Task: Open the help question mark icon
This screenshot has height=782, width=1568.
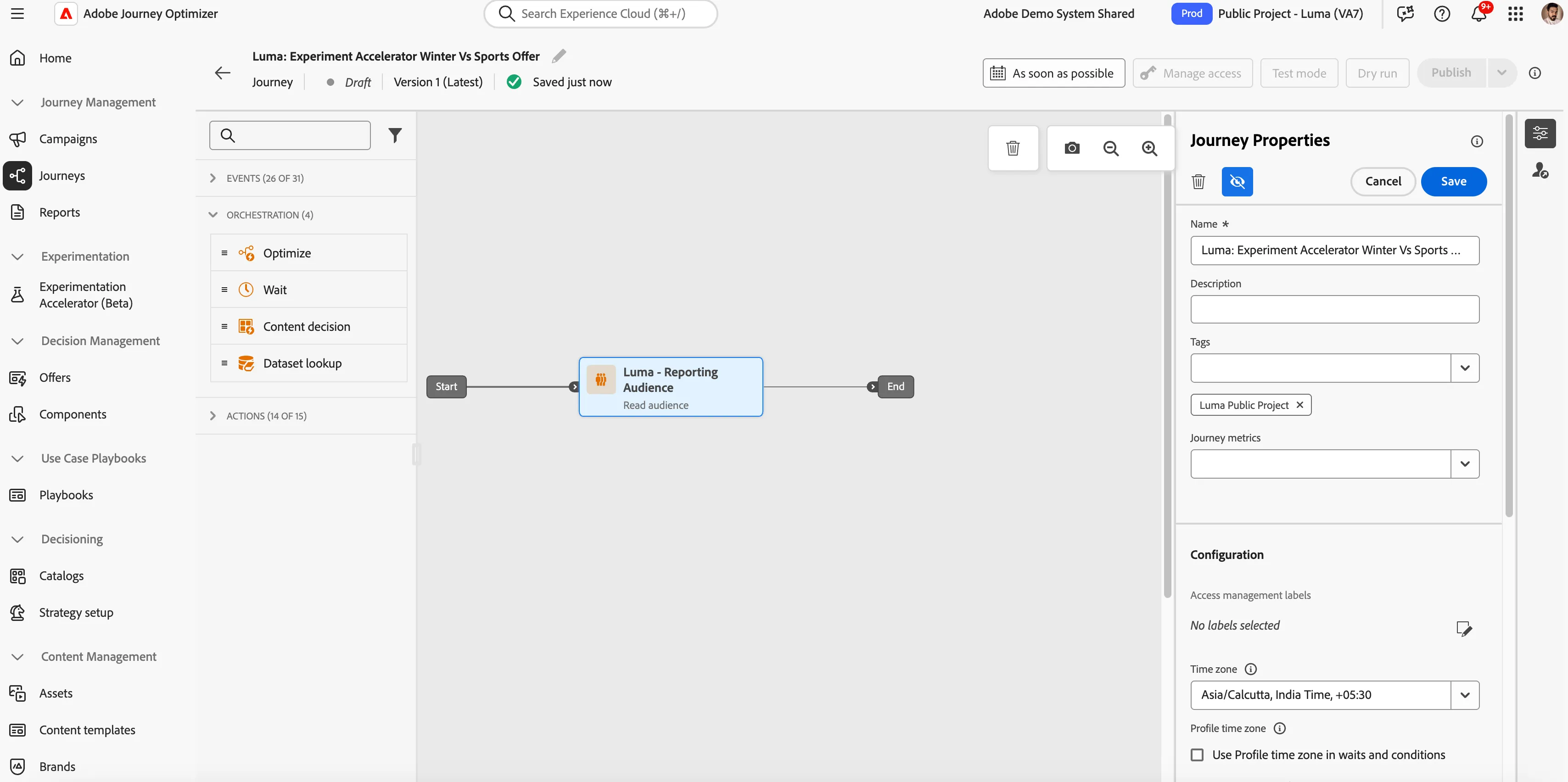Action: click(1442, 13)
